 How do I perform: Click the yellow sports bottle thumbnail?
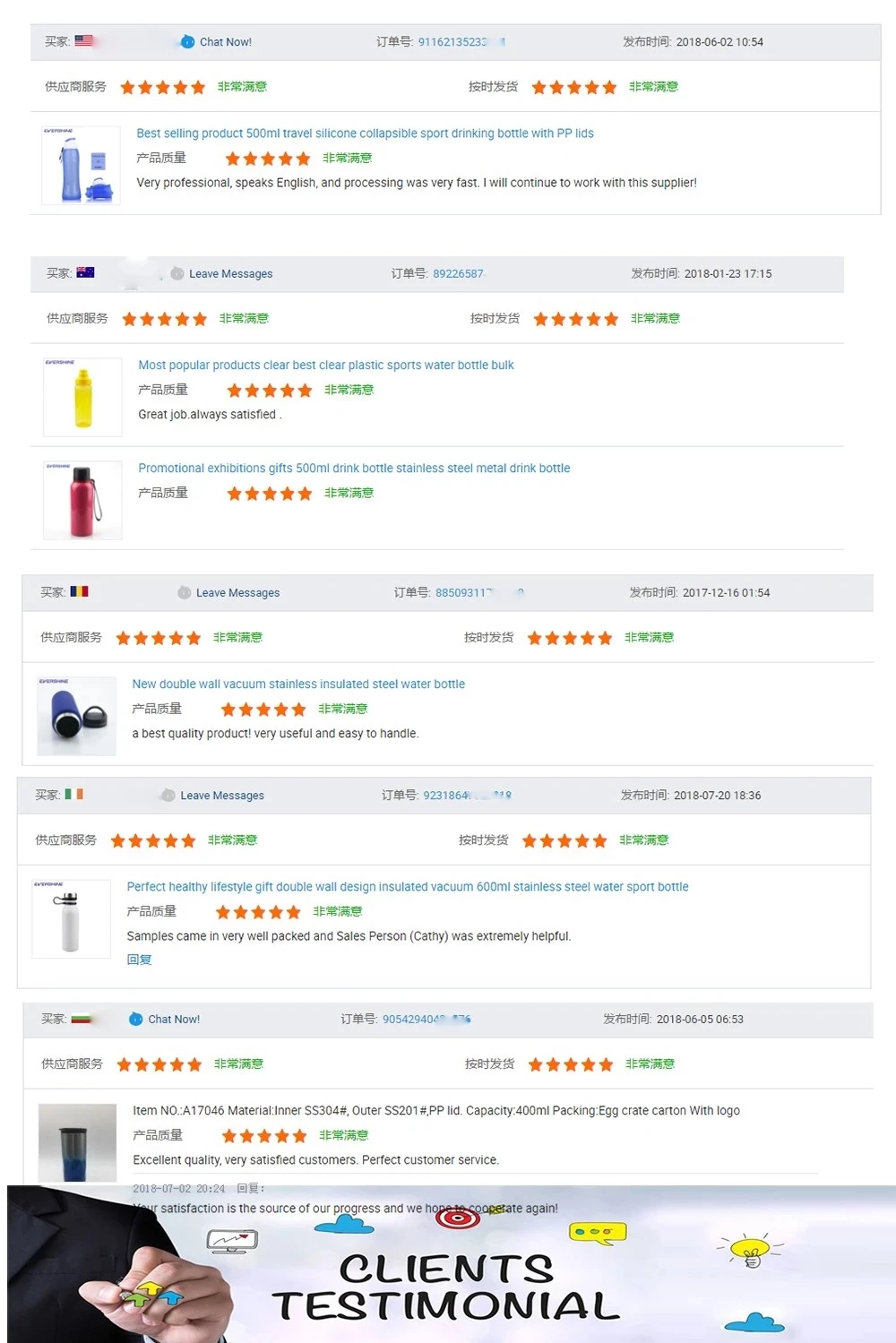coord(82,398)
